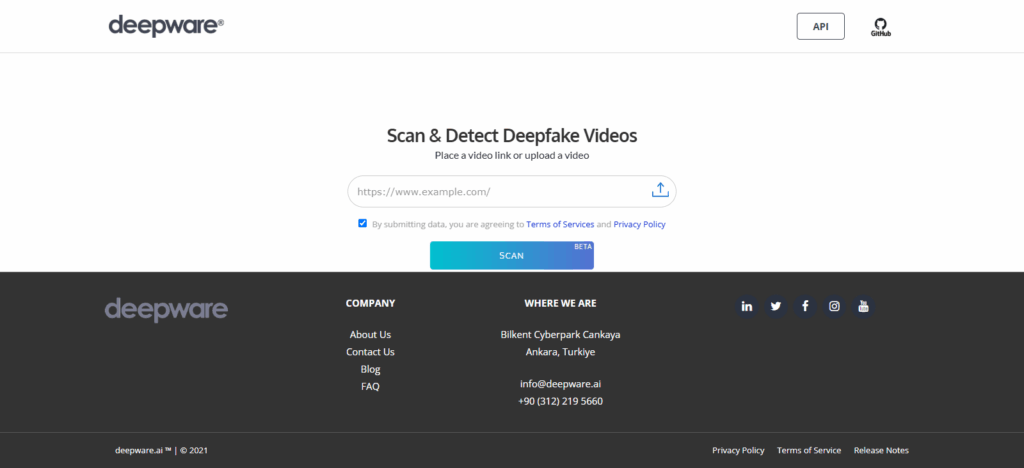Screen dimensions: 1024x468
Task: Click the phone number +90 (312) 219 5660
Action: click(x=560, y=401)
